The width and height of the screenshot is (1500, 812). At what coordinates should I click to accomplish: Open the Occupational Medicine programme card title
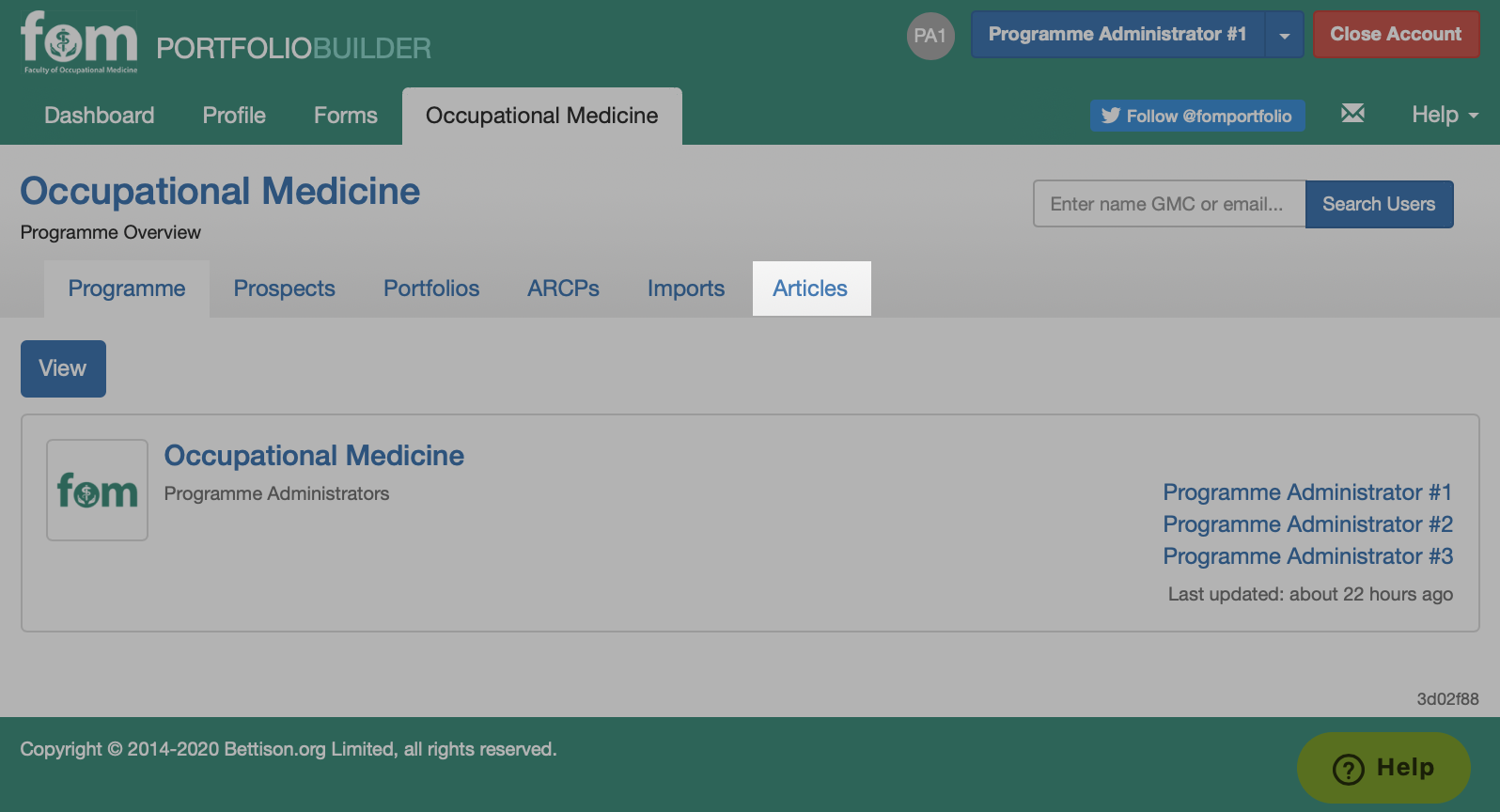click(314, 456)
